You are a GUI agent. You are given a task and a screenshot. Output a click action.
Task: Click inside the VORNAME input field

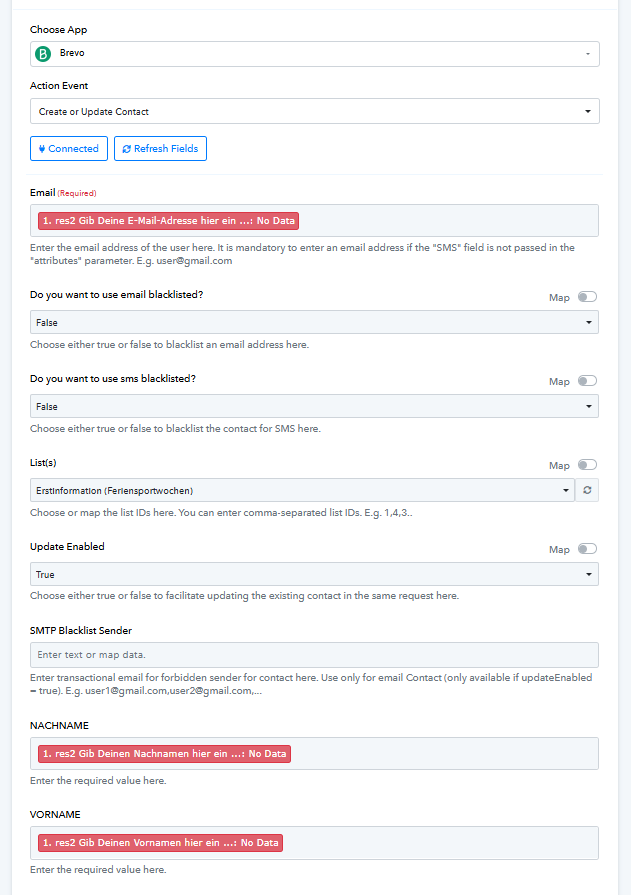(440, 843)
